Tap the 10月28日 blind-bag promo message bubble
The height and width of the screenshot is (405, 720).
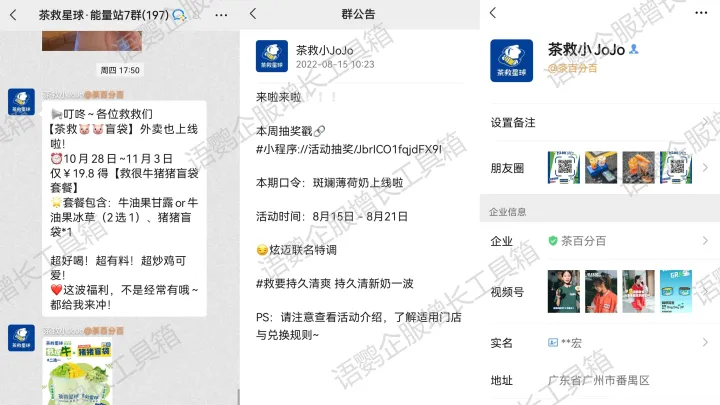tap(124, 207)
